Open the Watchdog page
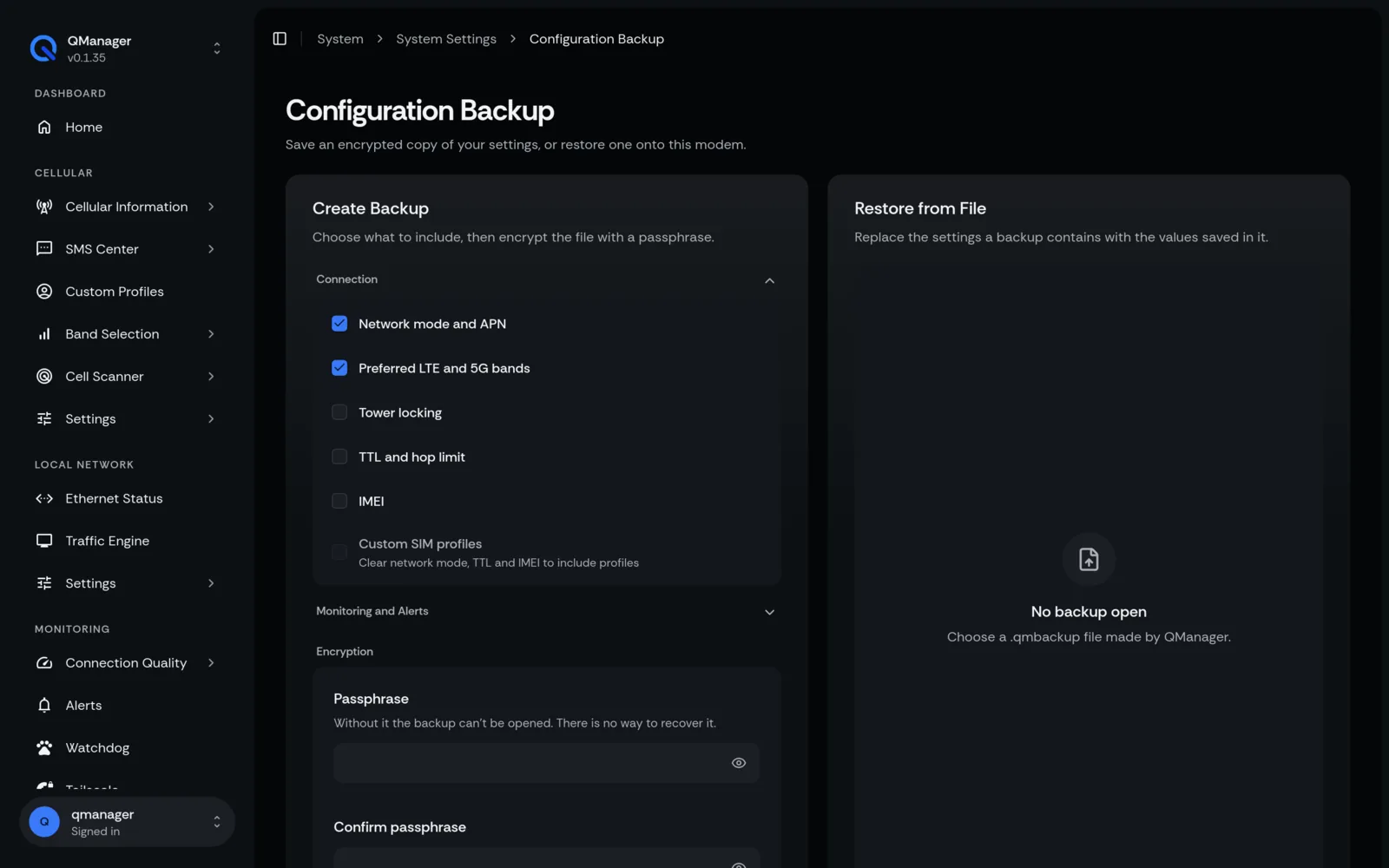 pyautogui.click(x=127, y=748)
